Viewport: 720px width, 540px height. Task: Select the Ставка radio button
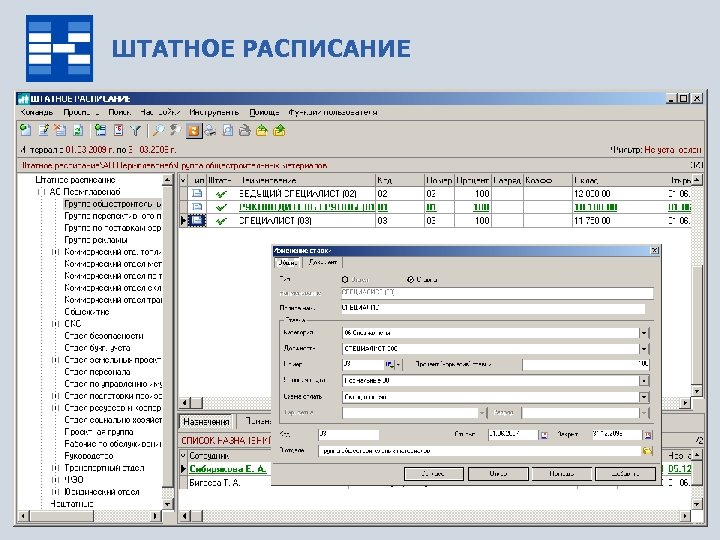(x=411, y=279)
